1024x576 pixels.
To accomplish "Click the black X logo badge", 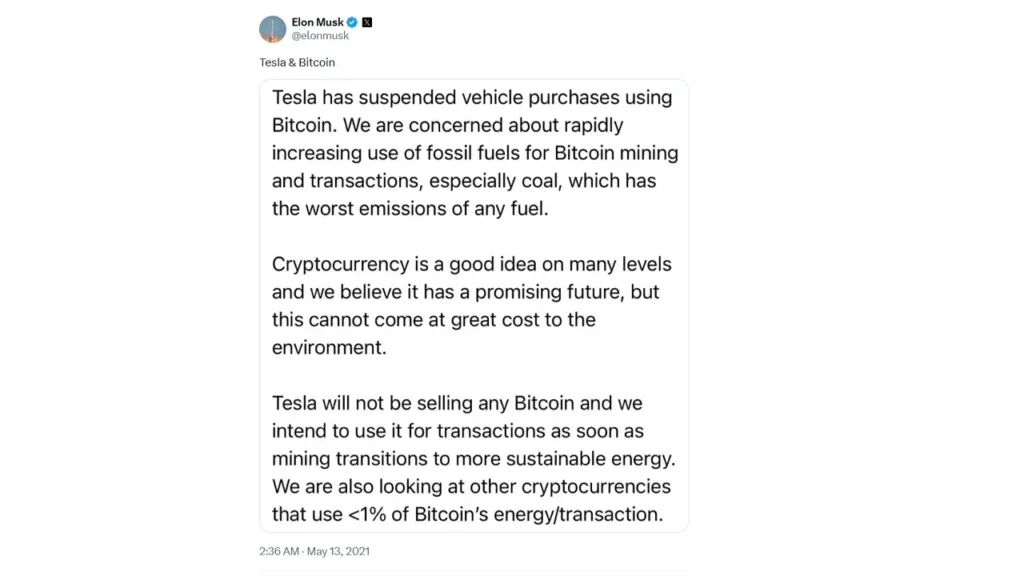I will 367,22.
